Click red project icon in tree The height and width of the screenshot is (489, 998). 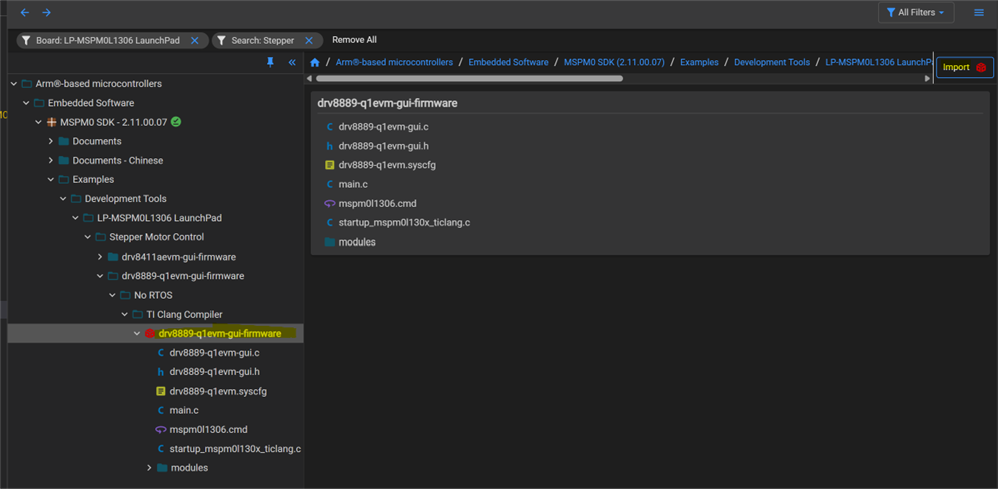(x=150, y=334)
